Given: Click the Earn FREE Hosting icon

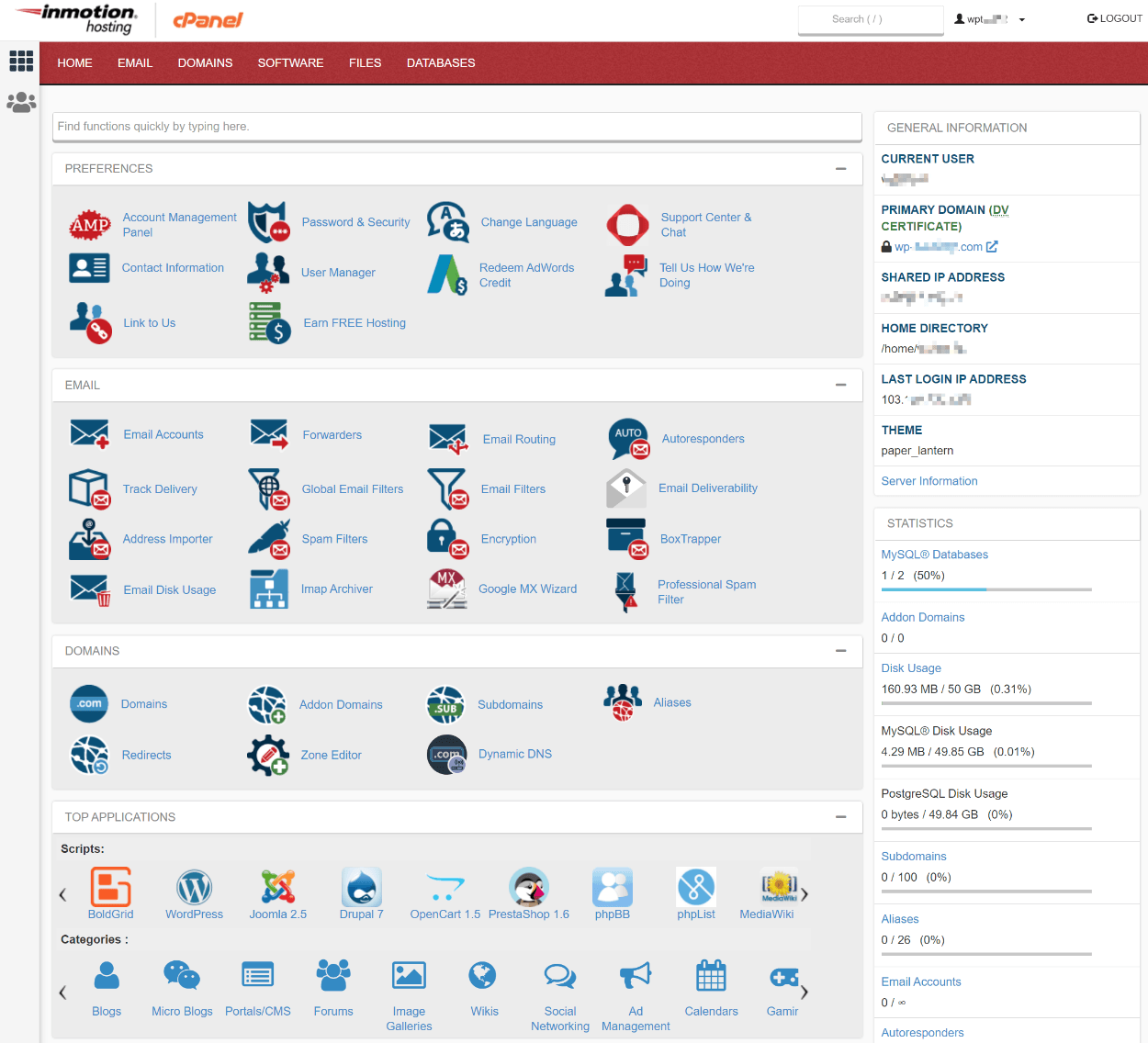Looking at the screenshot, I should [270, 323].
